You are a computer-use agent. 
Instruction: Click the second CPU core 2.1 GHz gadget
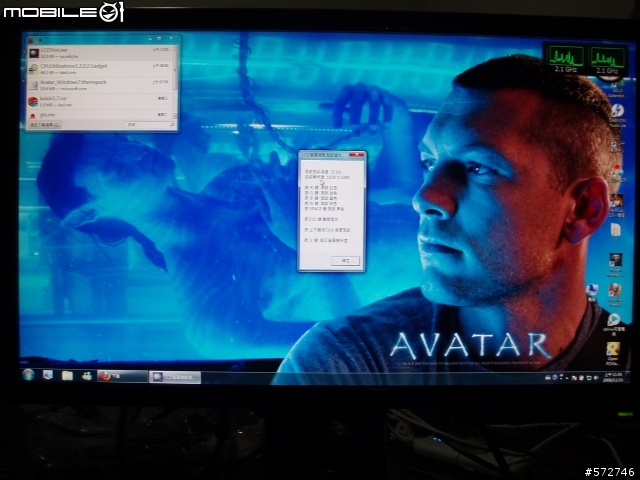(607, 60)
